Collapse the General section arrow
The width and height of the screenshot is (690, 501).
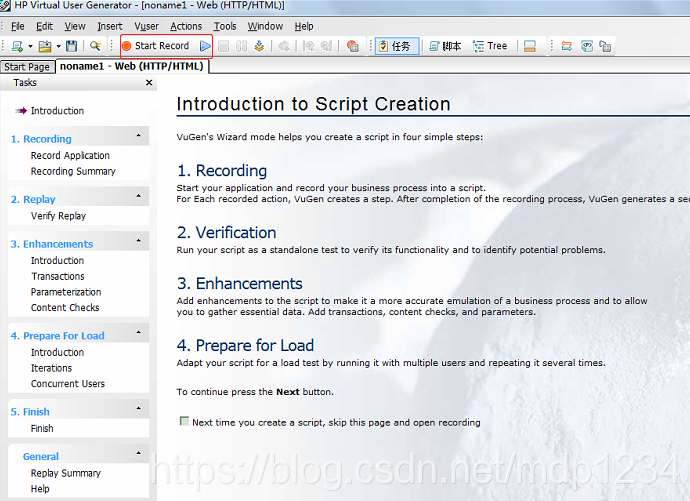[139, 453]
